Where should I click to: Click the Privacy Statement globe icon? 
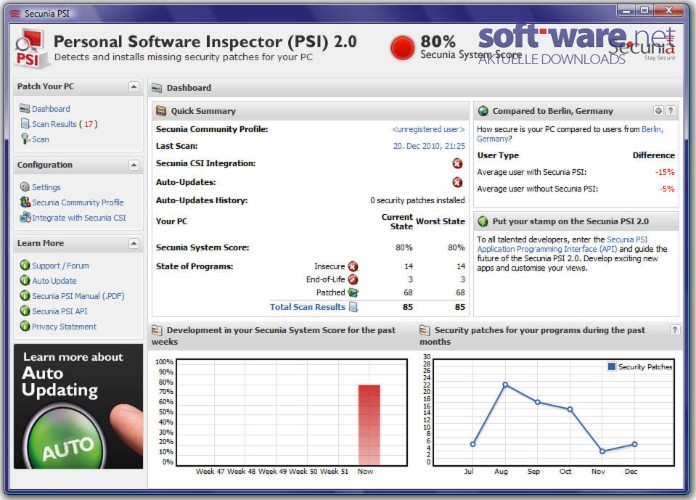coord(25,326)
